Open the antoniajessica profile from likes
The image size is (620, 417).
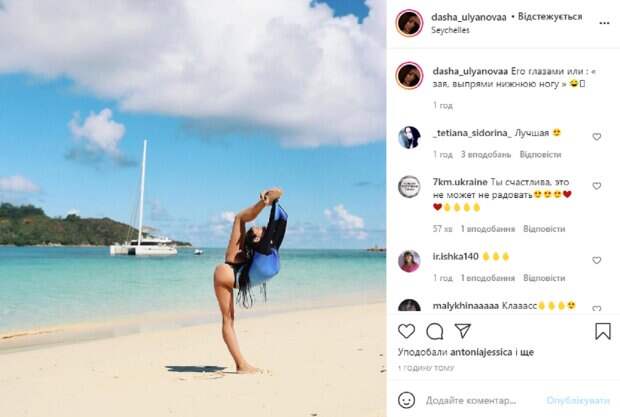(x=481, y=352)
